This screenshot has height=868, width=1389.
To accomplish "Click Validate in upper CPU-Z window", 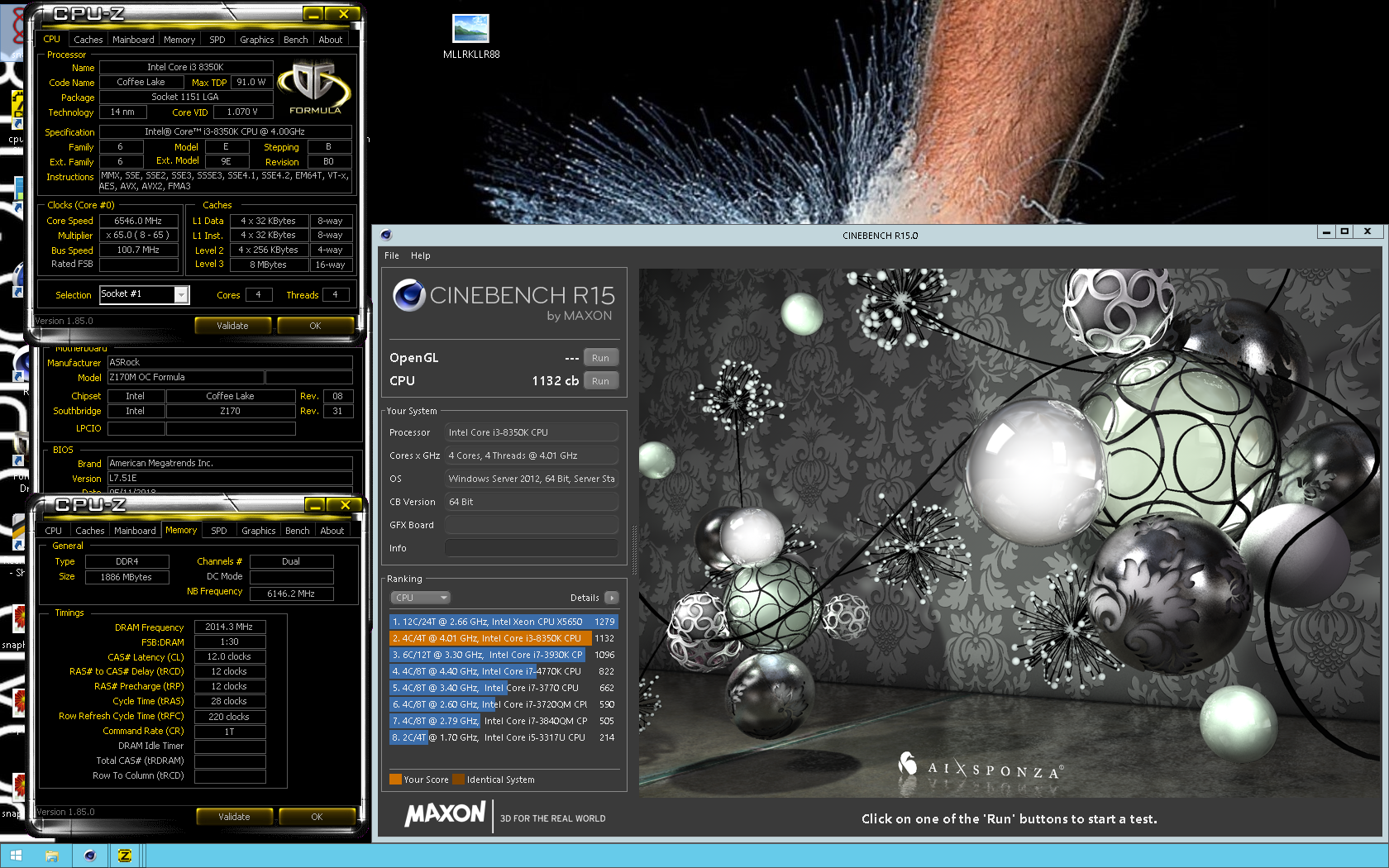I will pyautogui.click(x=232, y=326).
